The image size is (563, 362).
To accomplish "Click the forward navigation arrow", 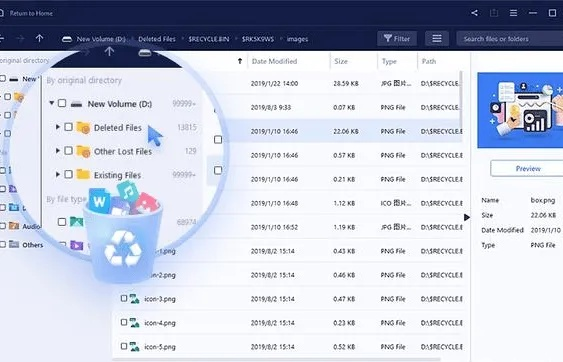I will pyautogui.click(x=20, y=38).
